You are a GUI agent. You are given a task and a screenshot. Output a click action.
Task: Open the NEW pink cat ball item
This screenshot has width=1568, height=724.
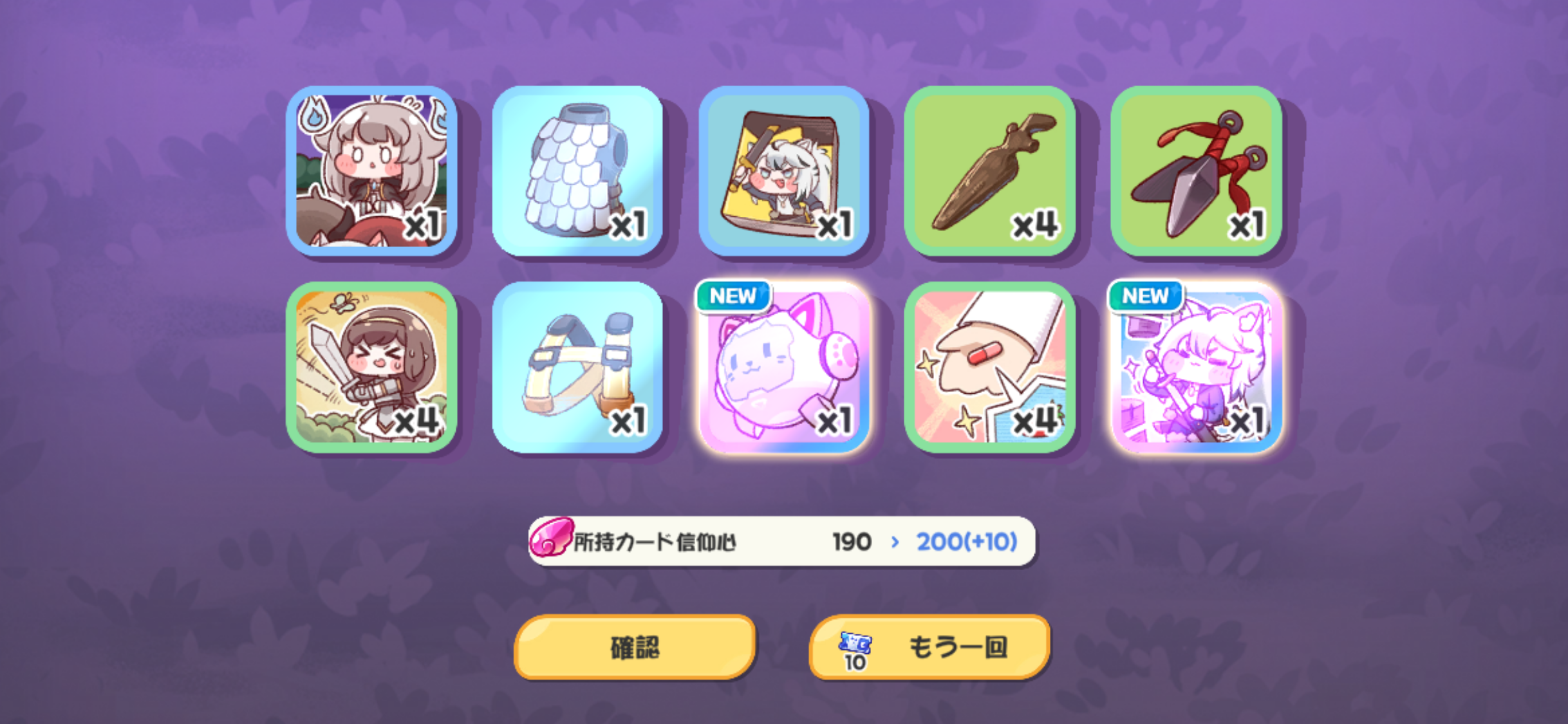tap(783, 367)
